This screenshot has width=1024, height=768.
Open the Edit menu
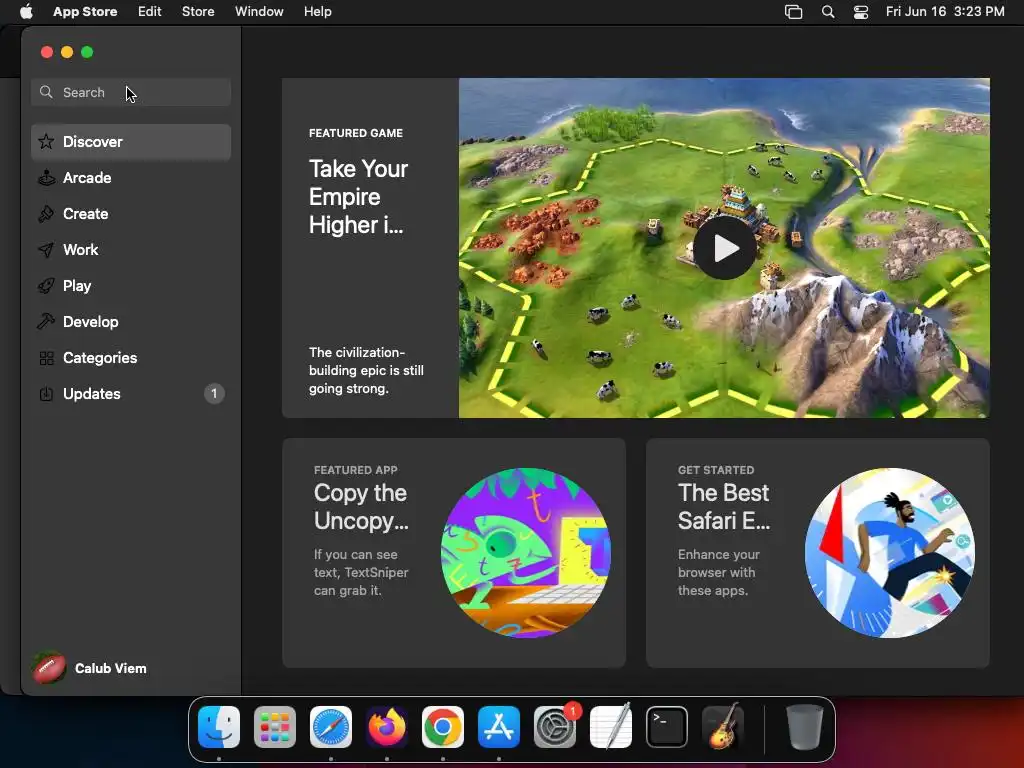pos(150,12)
